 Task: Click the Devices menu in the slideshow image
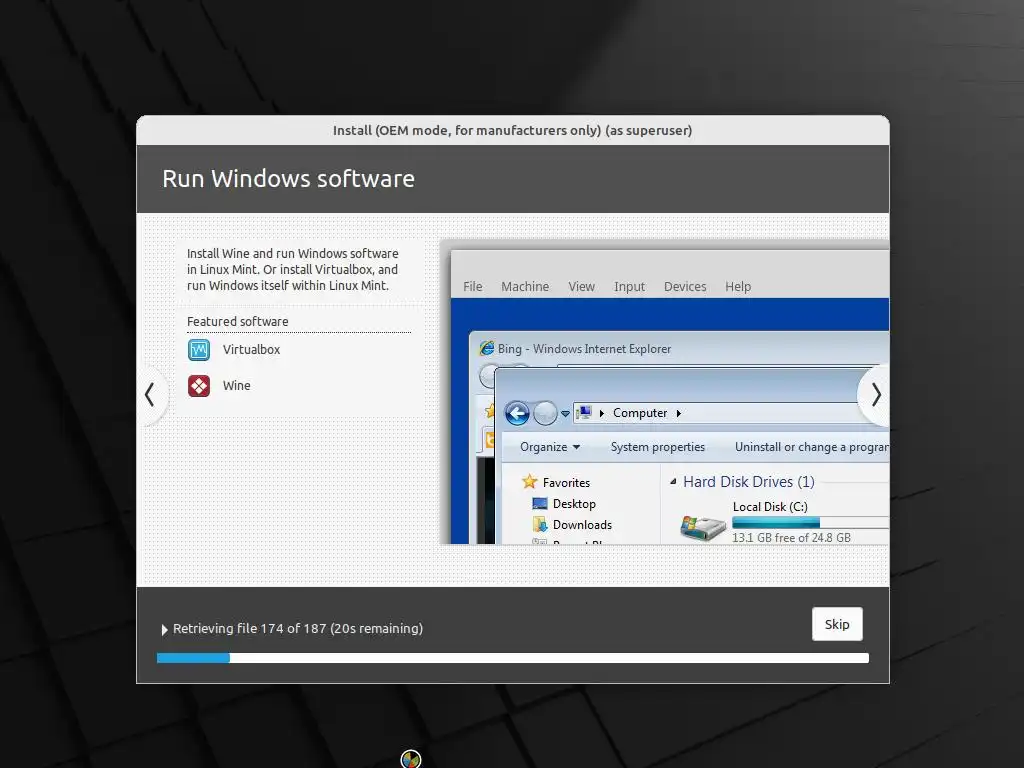coord(685,287)
